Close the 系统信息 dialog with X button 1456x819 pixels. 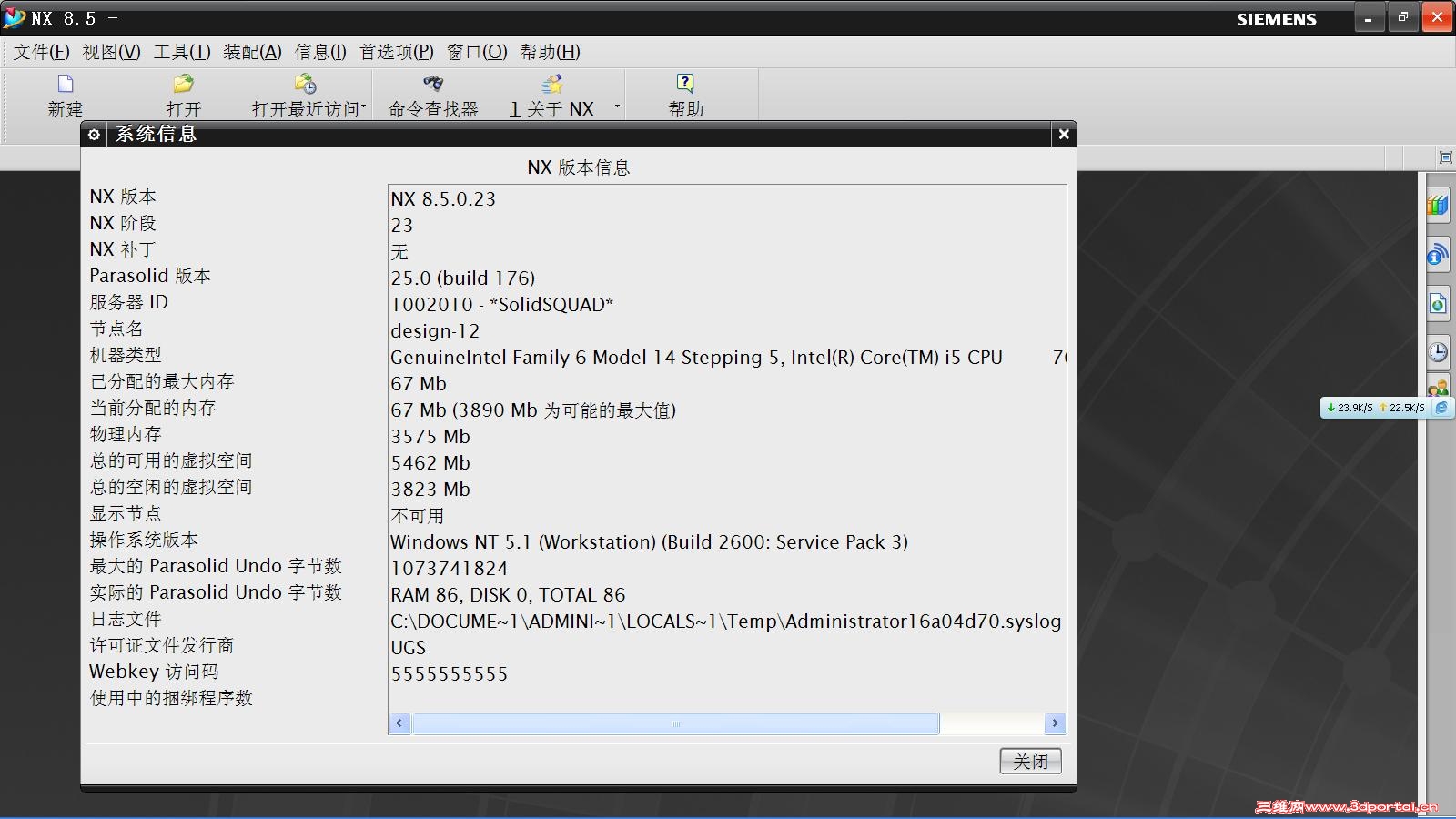1063,135
